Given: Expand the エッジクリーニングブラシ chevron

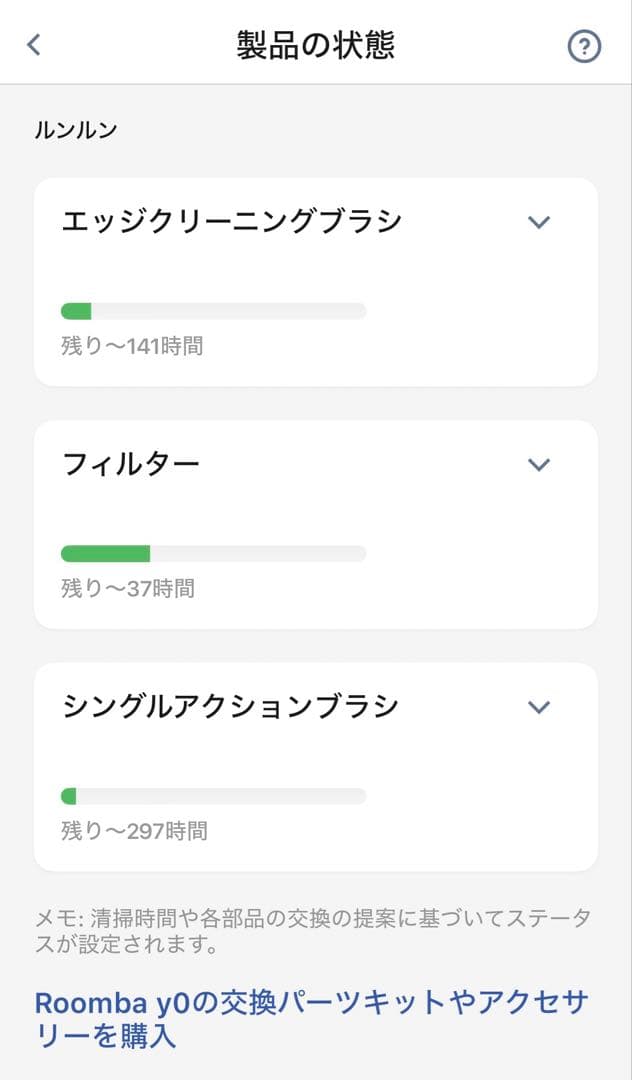Looking at the screenshot, I should 539,222.
